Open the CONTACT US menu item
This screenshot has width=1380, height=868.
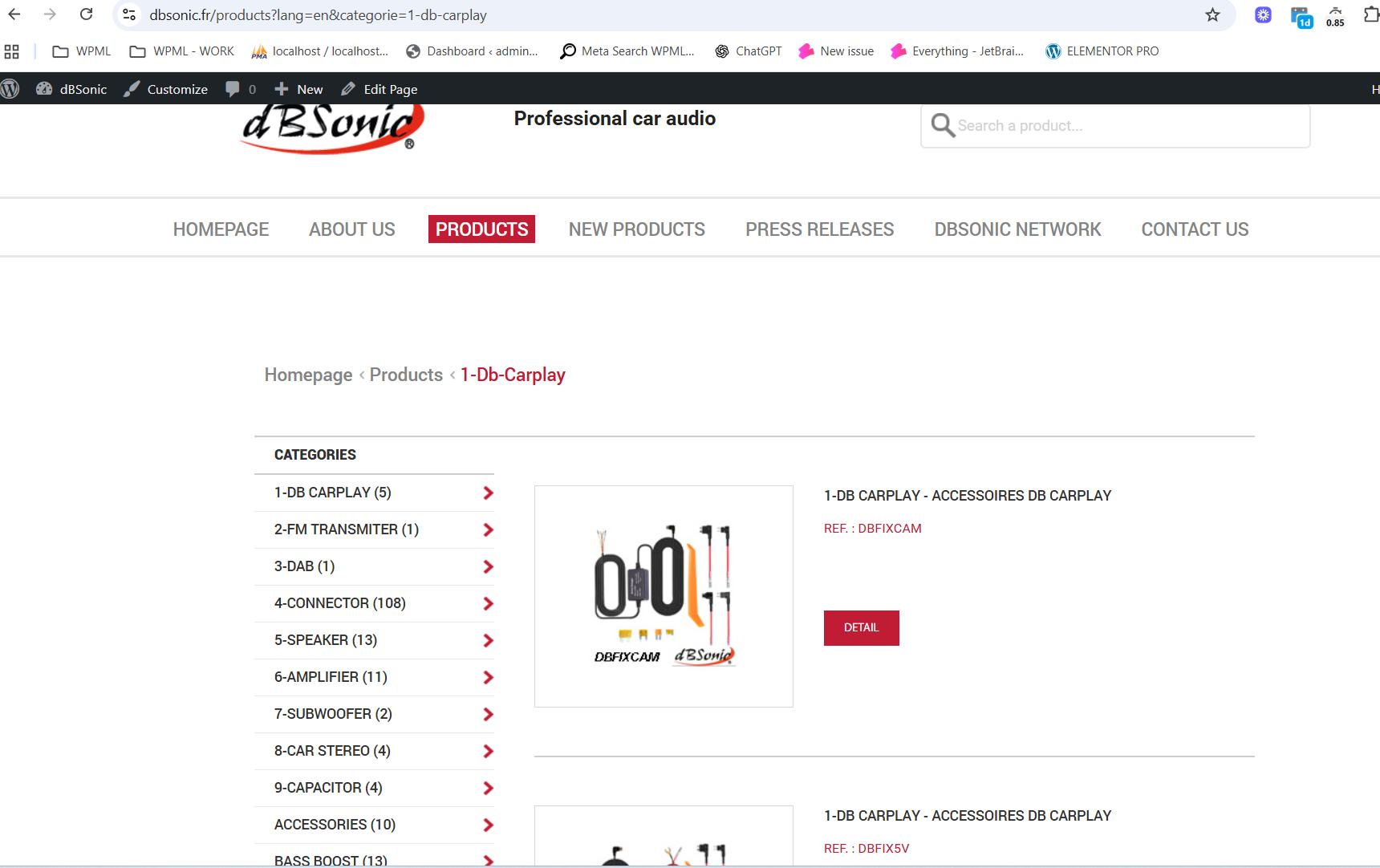[1195, 229]
